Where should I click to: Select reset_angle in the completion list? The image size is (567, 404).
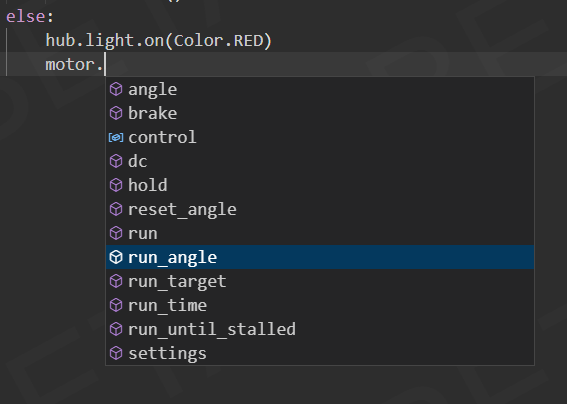[x=320, y=209]
